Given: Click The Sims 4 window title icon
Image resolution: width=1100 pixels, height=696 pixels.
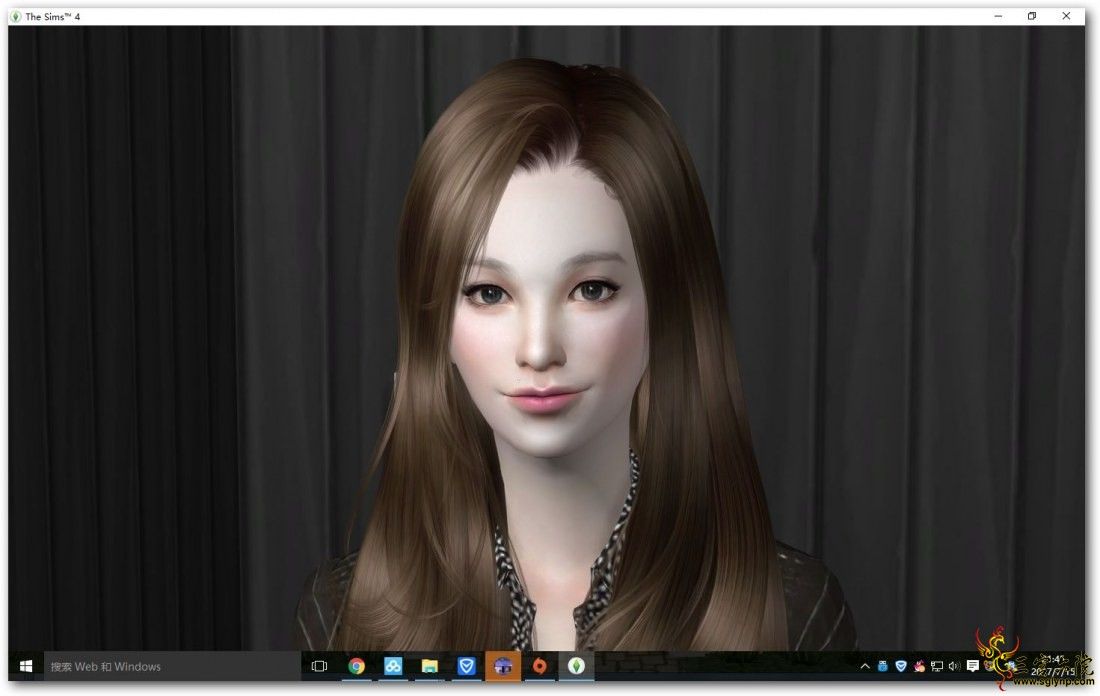Looking at the screenshot, I should pos(16,16).
